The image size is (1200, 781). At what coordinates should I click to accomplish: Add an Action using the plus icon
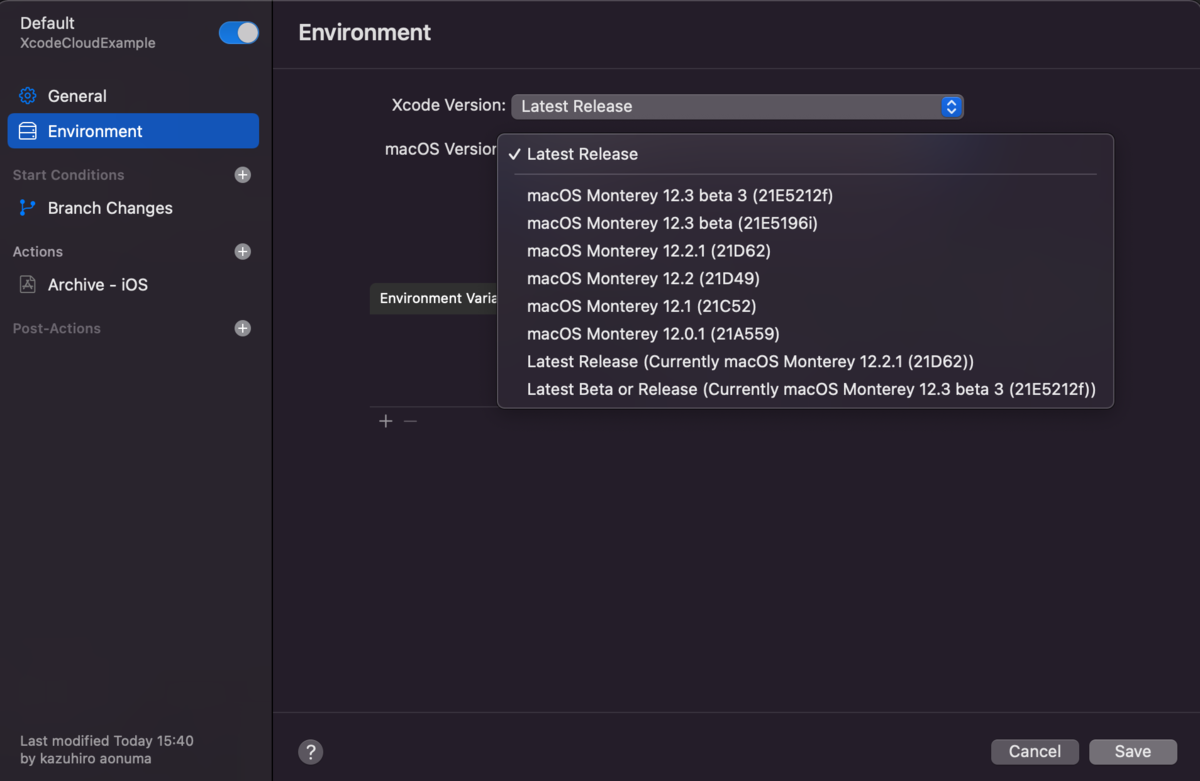[242, 252]
